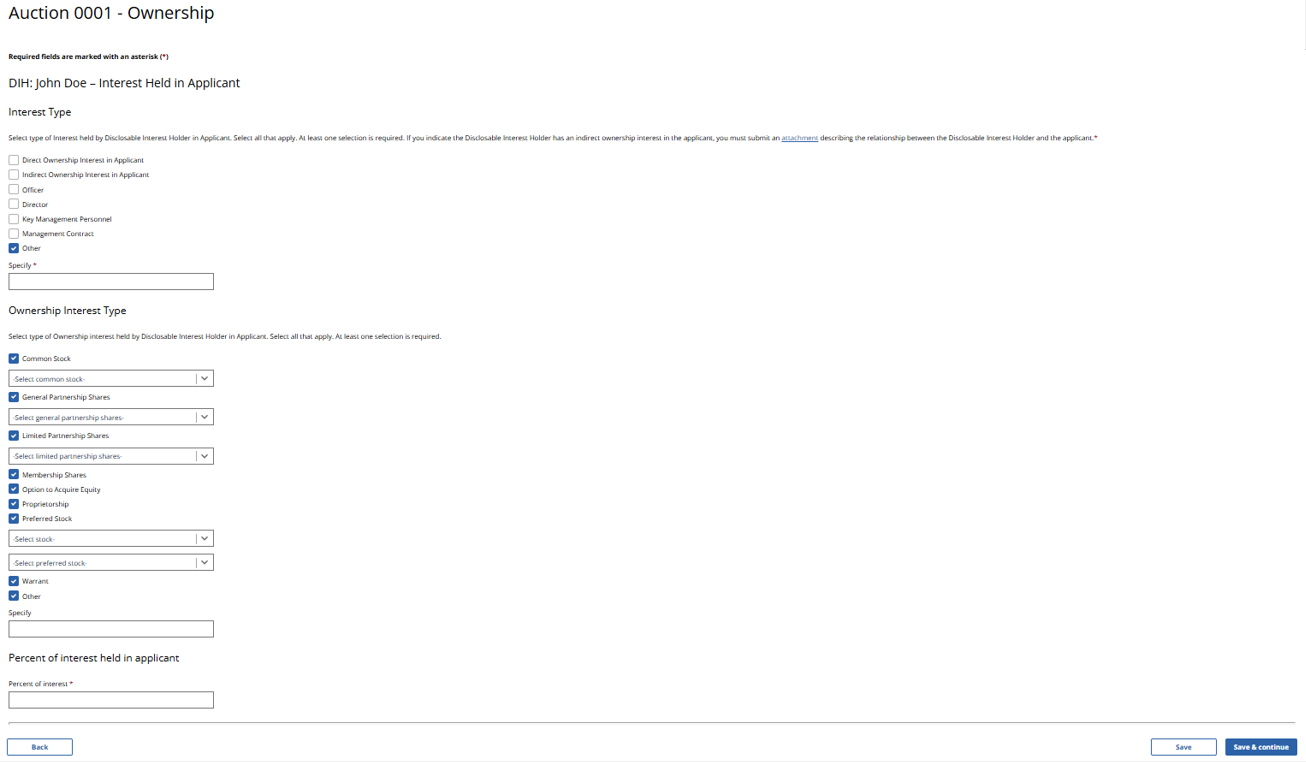Open the Select preferred stock dropdown

[111, 563]
